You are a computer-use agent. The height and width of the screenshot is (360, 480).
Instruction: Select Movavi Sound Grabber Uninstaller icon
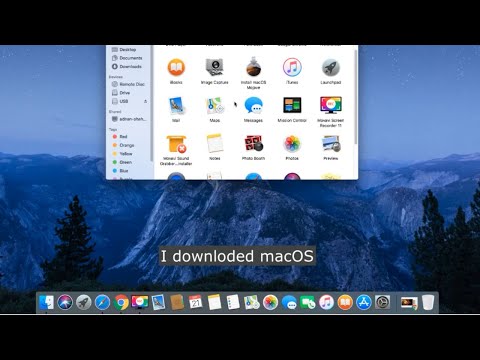(176, 144)
